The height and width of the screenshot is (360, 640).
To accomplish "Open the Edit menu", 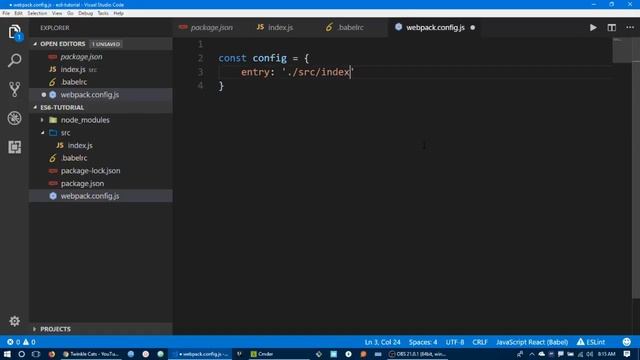I will [18, 13].
